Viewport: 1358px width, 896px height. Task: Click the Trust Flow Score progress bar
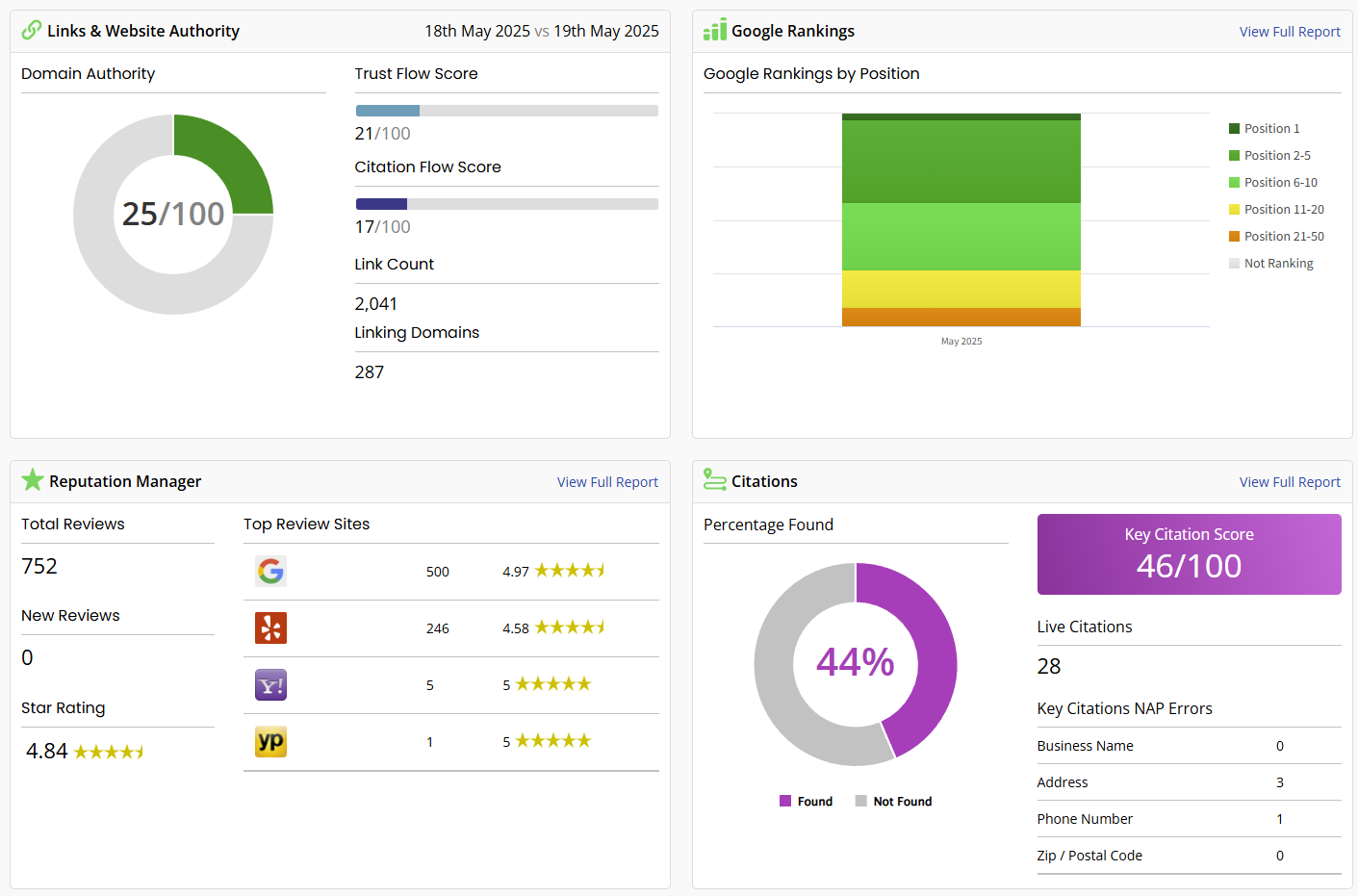click(x=506, y=111)
